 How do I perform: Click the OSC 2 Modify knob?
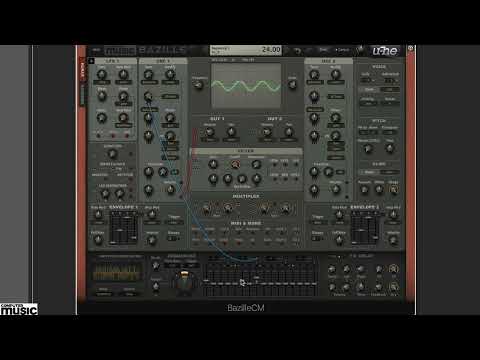[336, 74]
